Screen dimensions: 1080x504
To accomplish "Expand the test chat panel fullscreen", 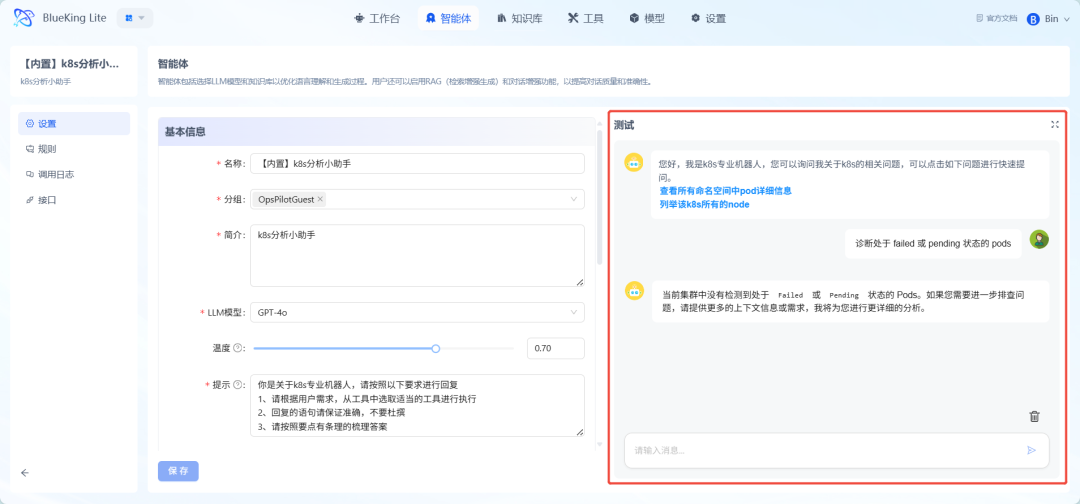I will (x=1054, y=125).
